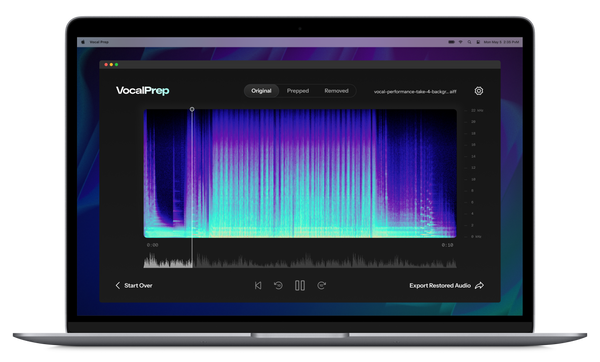Switch to the Original tab

click(261, 91)
